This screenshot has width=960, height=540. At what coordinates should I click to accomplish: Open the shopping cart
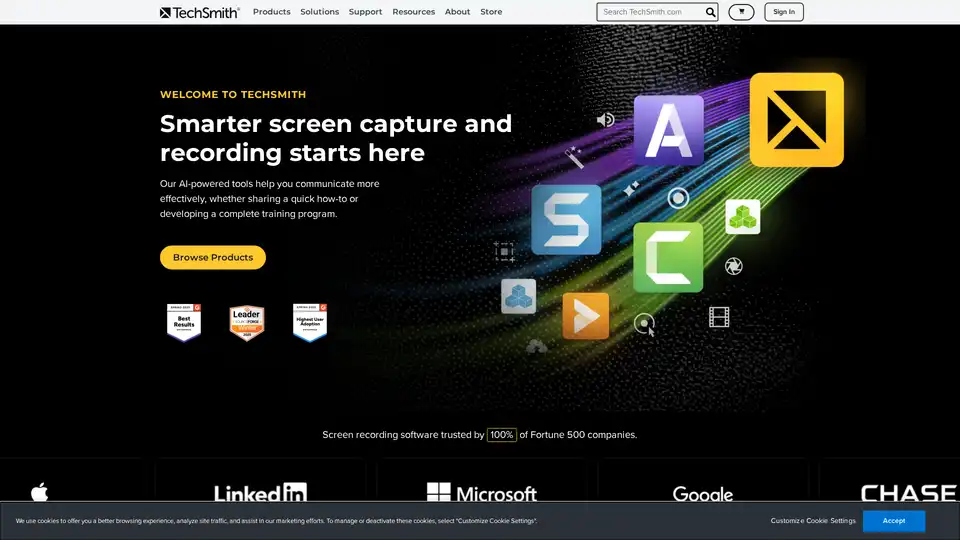(741, 12)
